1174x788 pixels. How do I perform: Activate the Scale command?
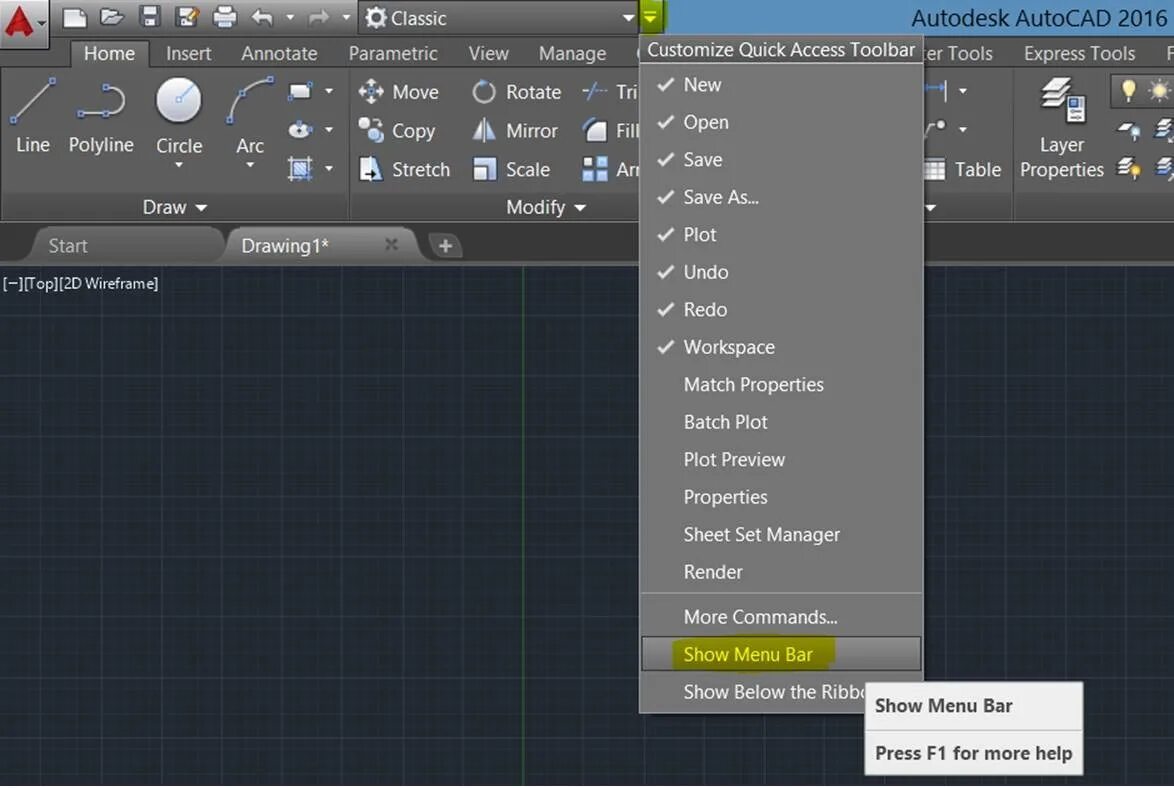(x=511, y=169)
